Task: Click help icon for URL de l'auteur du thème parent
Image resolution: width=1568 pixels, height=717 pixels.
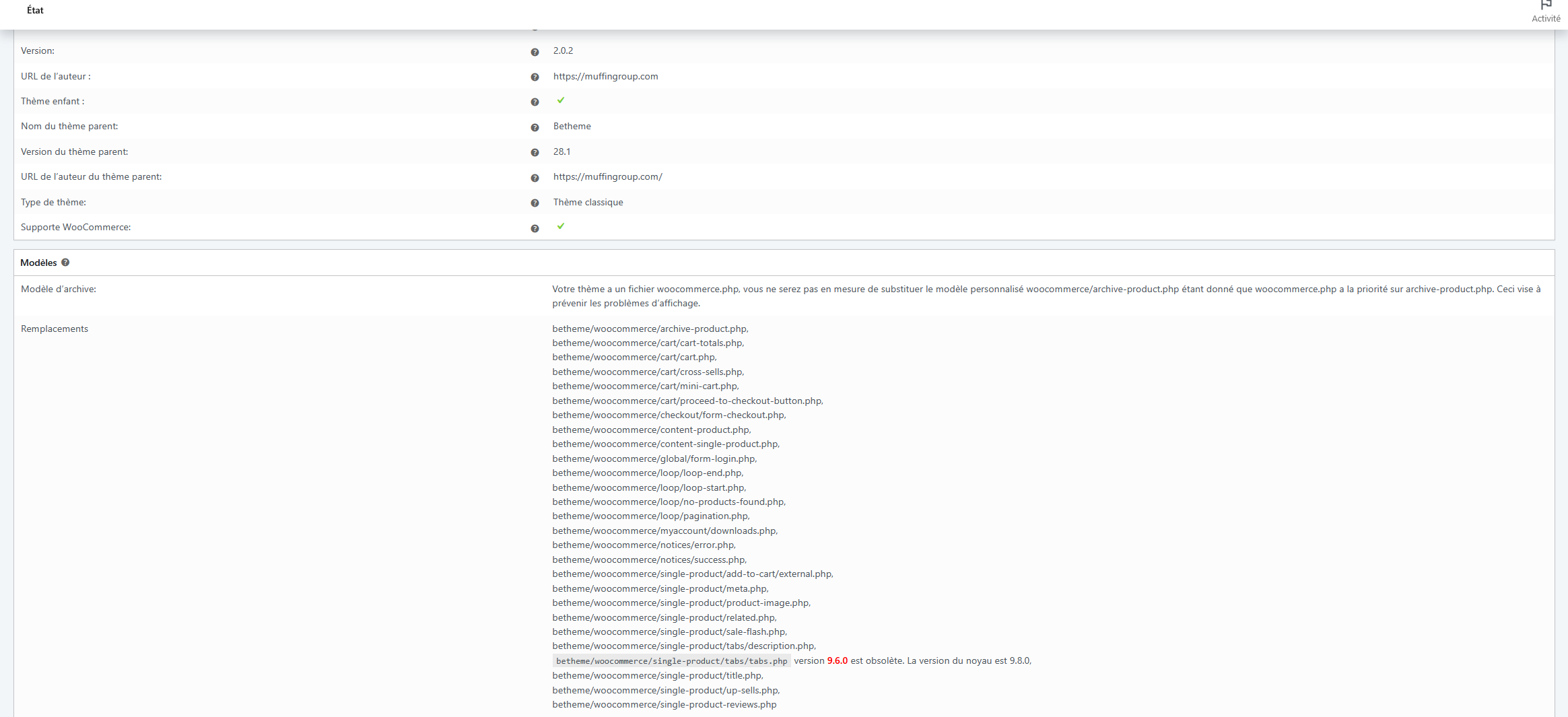Action: point(535,178)
